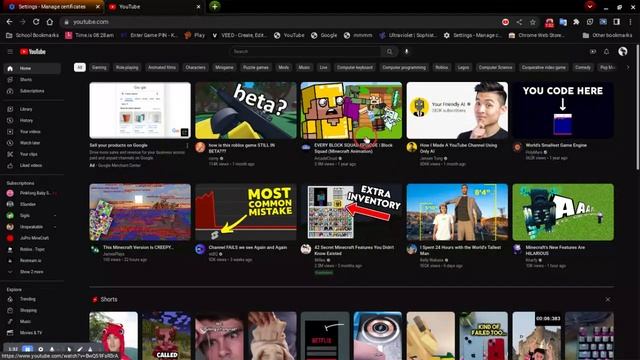Bookmark this page with the star icon

[533, 22]
